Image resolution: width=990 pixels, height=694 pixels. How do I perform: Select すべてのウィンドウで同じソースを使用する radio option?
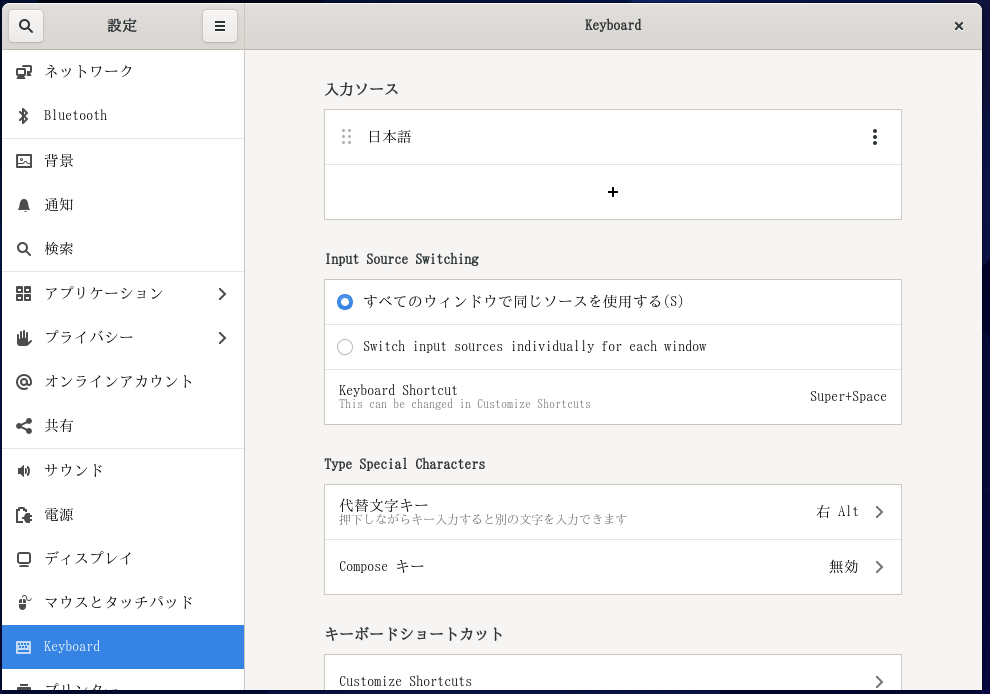point(345,302)
